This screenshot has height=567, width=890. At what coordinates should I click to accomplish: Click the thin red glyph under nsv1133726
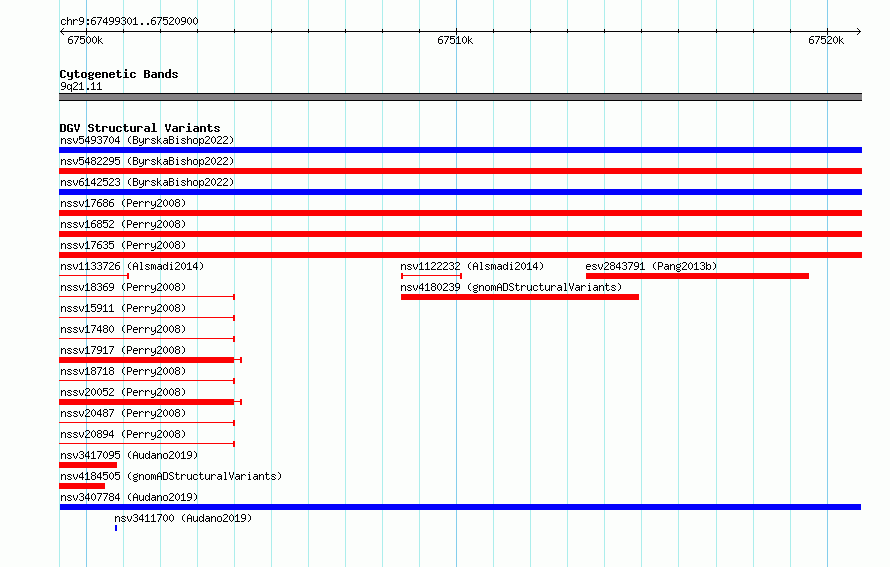click(94, 276)
